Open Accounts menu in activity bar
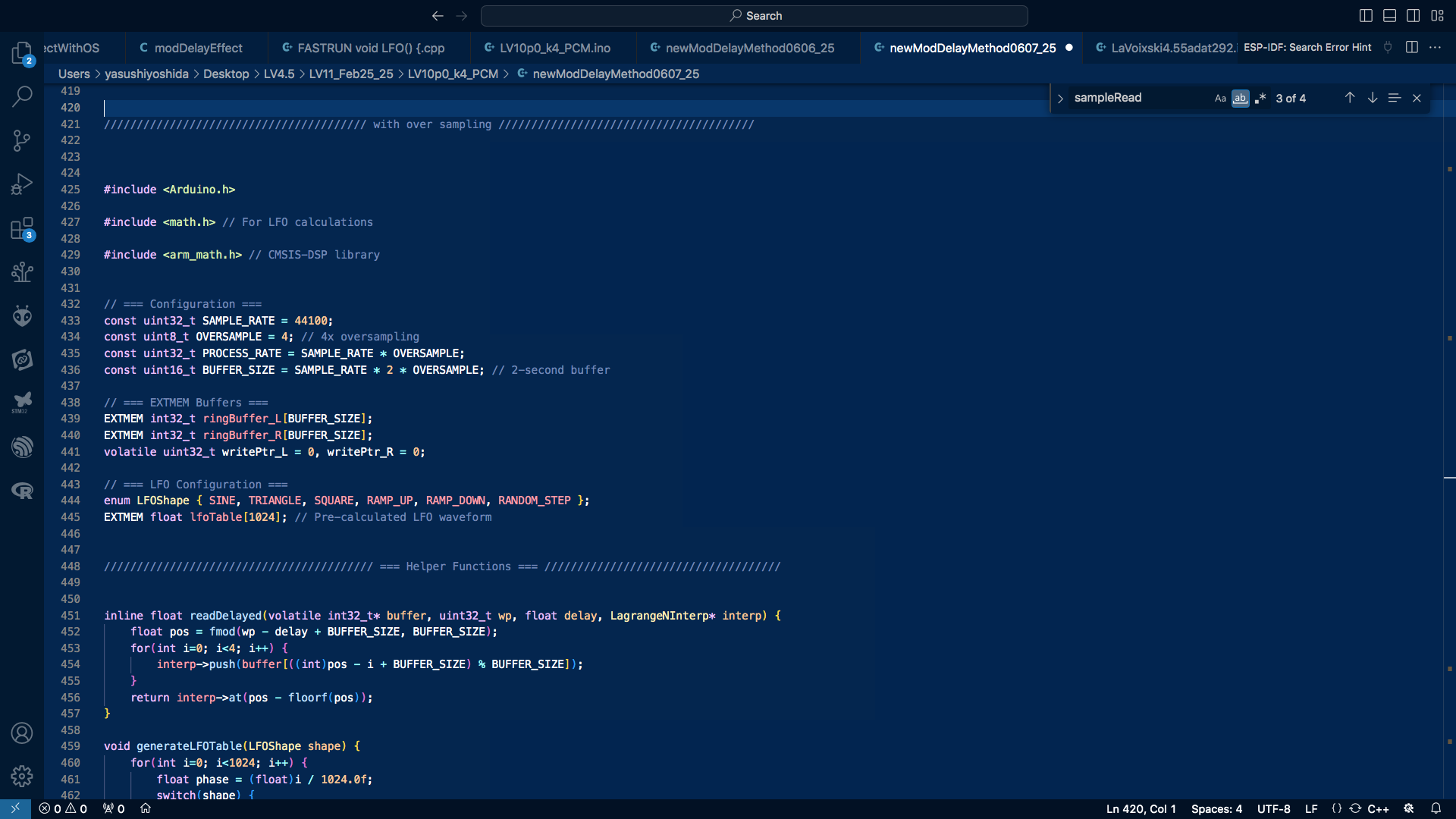The image size is (1456, 819). (x=22, y=733)
